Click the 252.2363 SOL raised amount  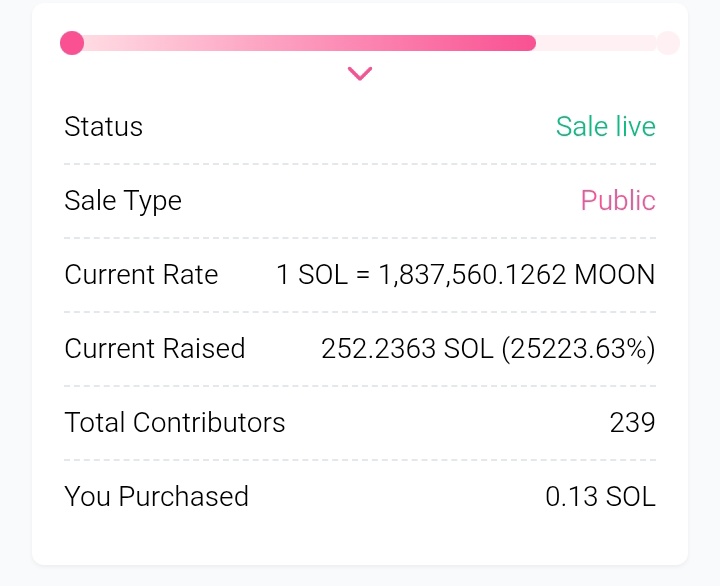click(x=407, y=349)
